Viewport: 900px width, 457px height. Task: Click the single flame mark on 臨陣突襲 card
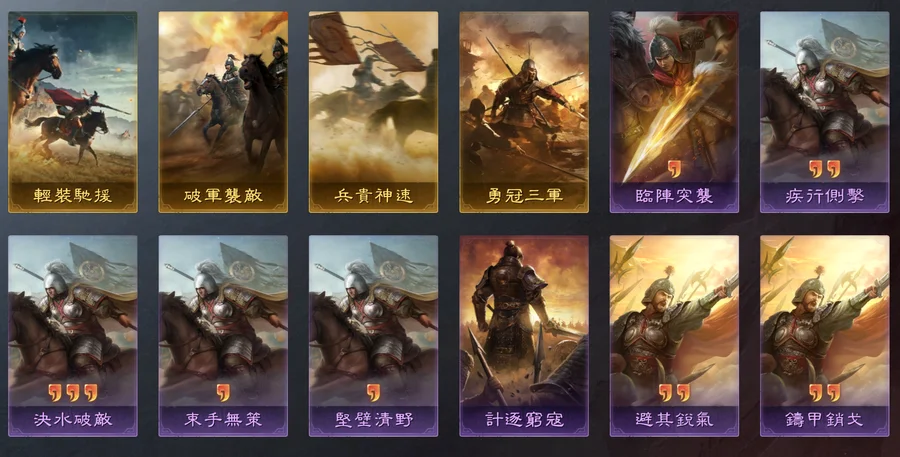pos(674,169)
